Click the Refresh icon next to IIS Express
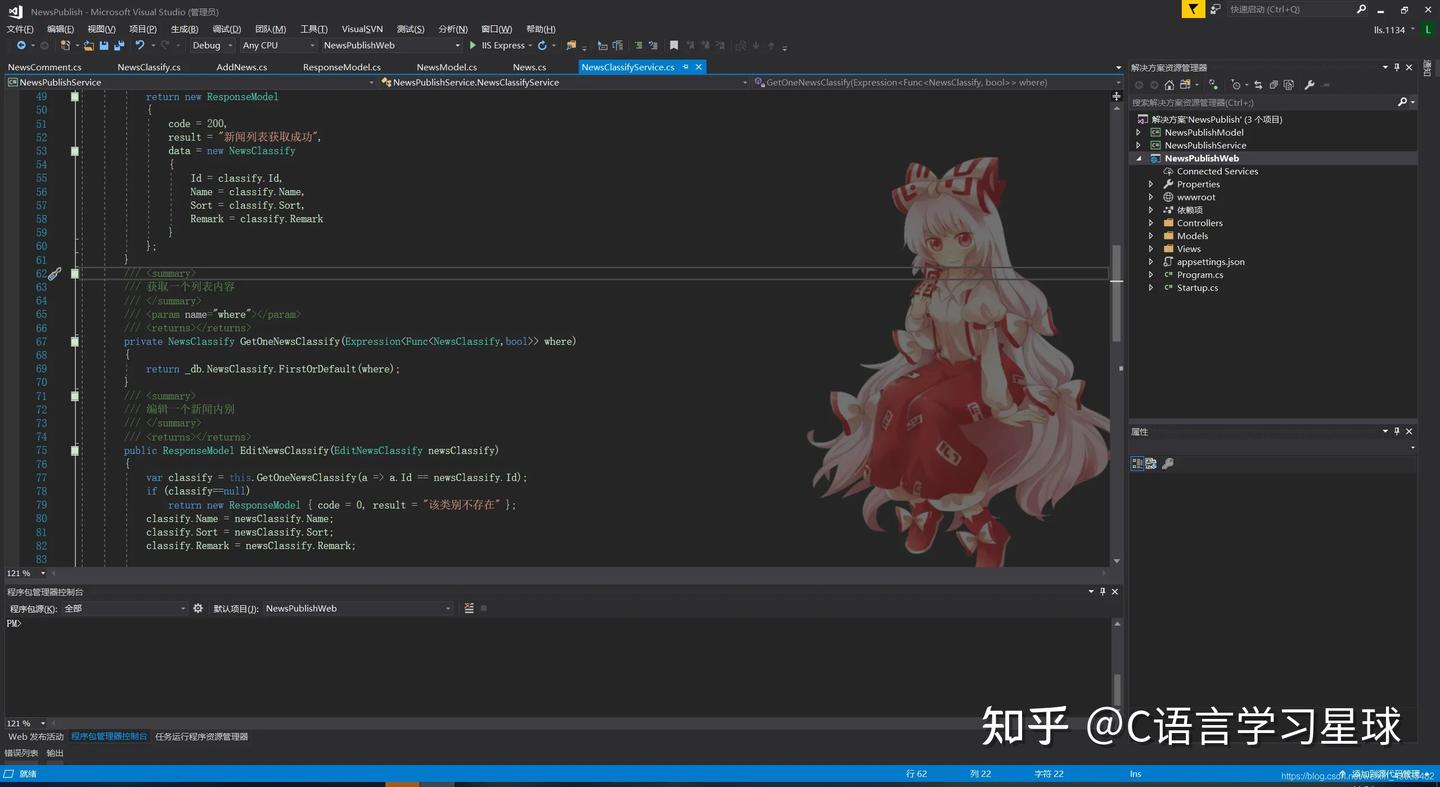Screen dimensions: 1440x787 (540, 46)
